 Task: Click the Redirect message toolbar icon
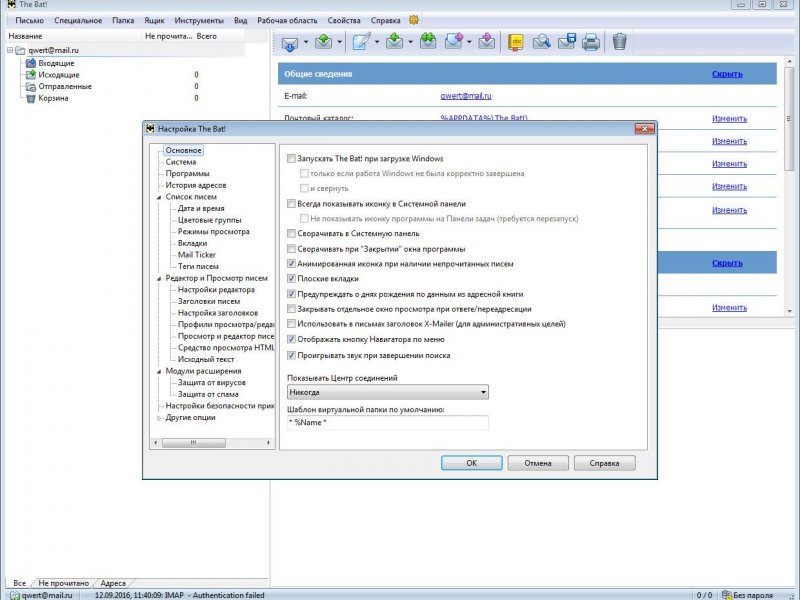click(x=487, y=42)
